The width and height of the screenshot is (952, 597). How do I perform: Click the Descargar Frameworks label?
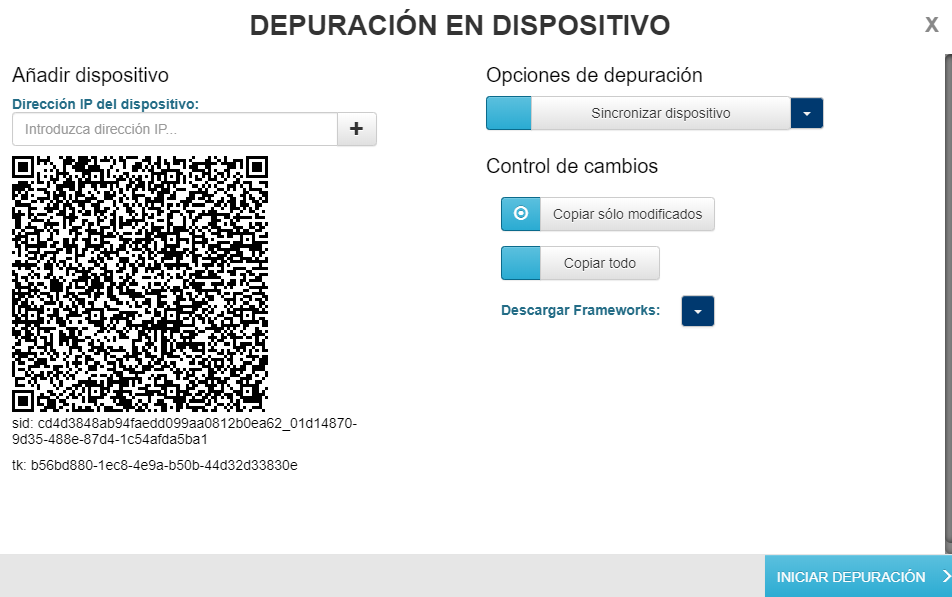pos(580,310)
